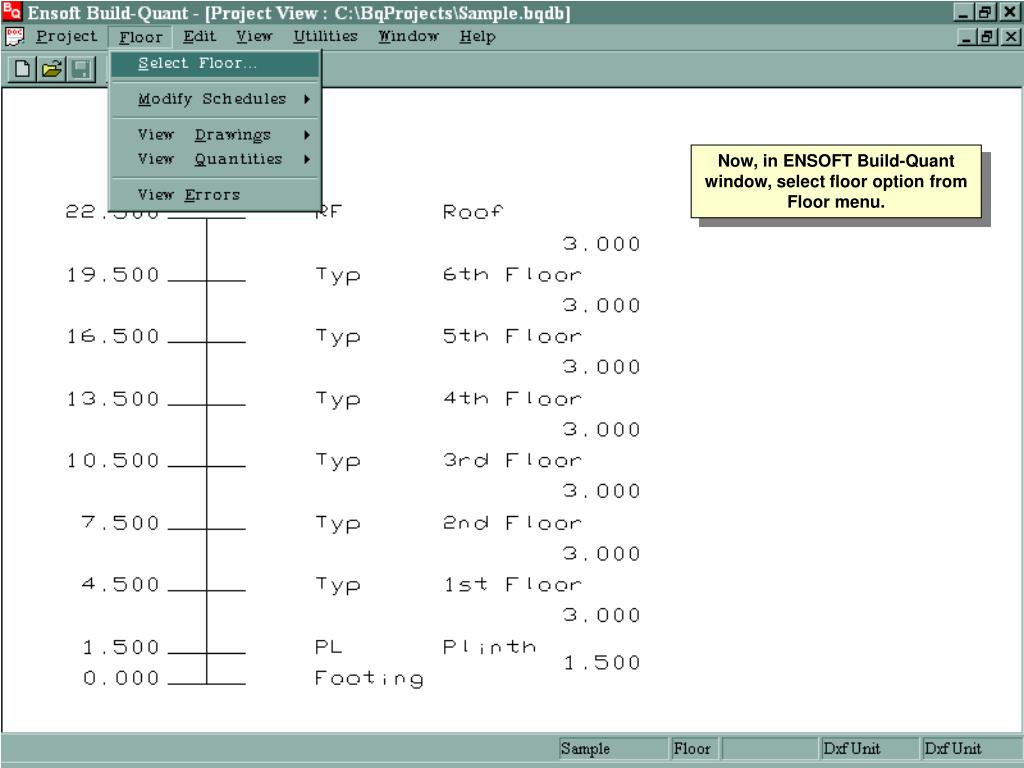
Task: Click the 1st Floor label
Action: point(511,584)
